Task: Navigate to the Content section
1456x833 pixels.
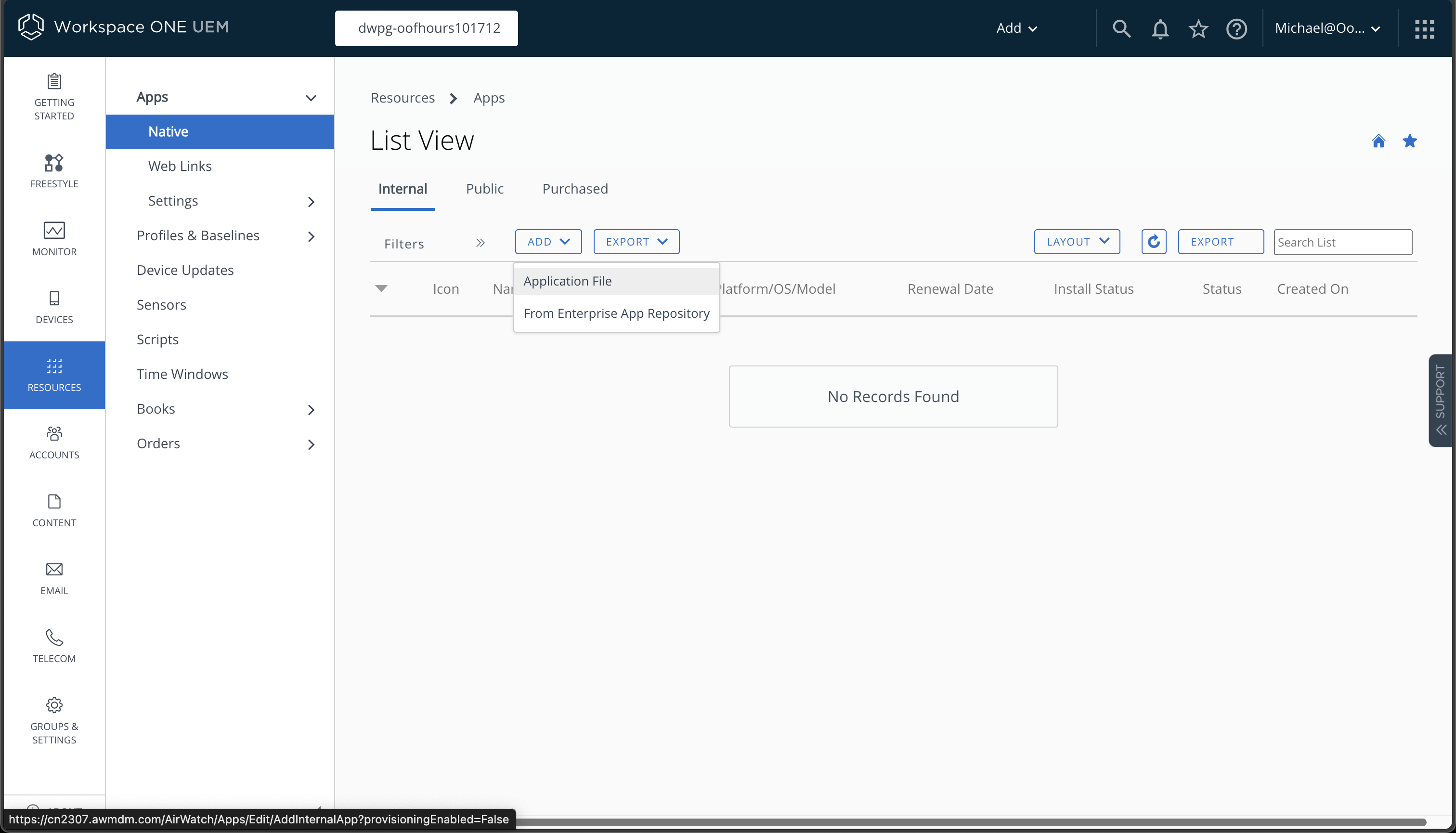Action: (x=54, y=509)
